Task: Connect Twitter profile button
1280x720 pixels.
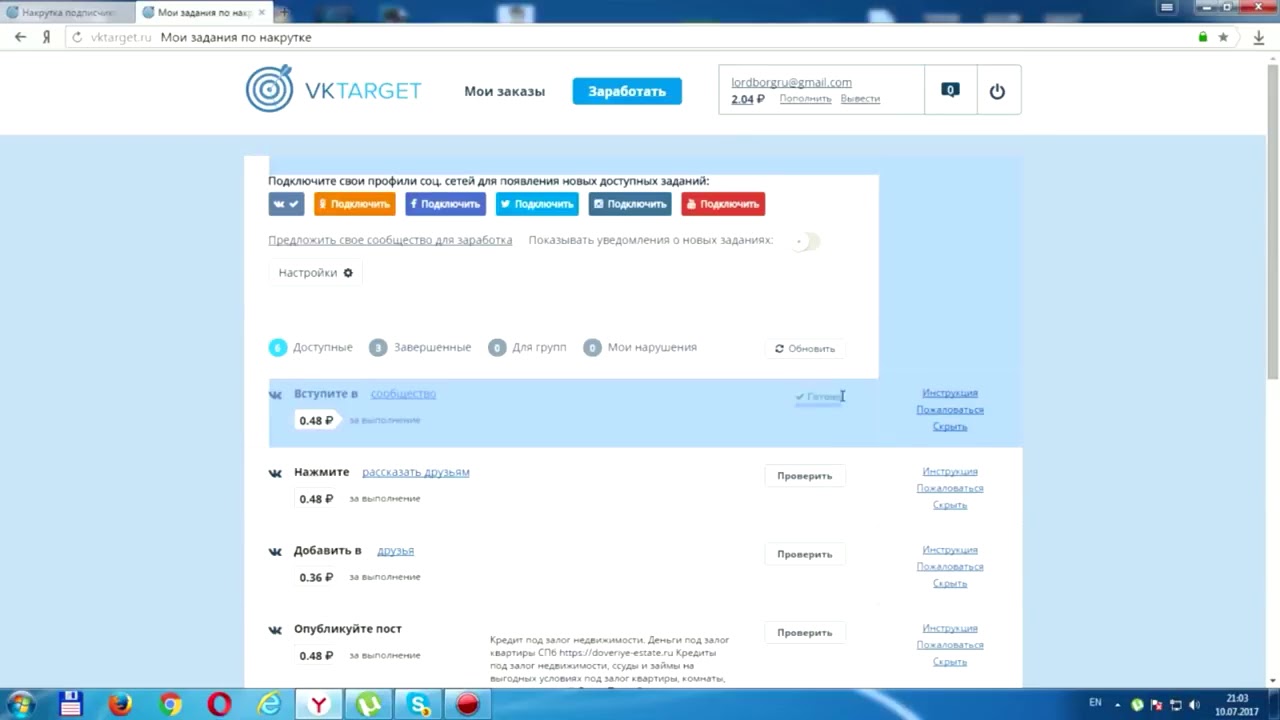Action: pos(537,204)
